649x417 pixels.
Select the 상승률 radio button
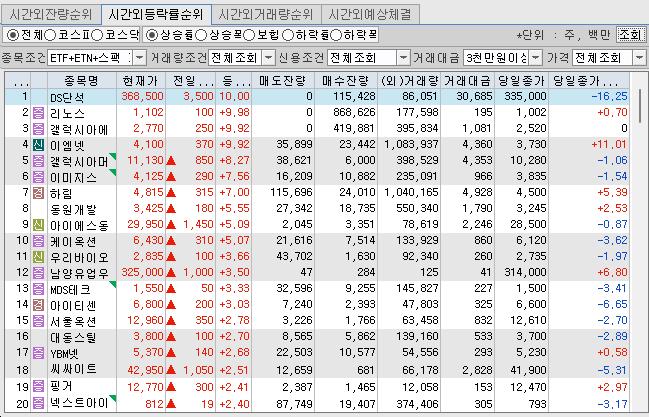[152, 35]
